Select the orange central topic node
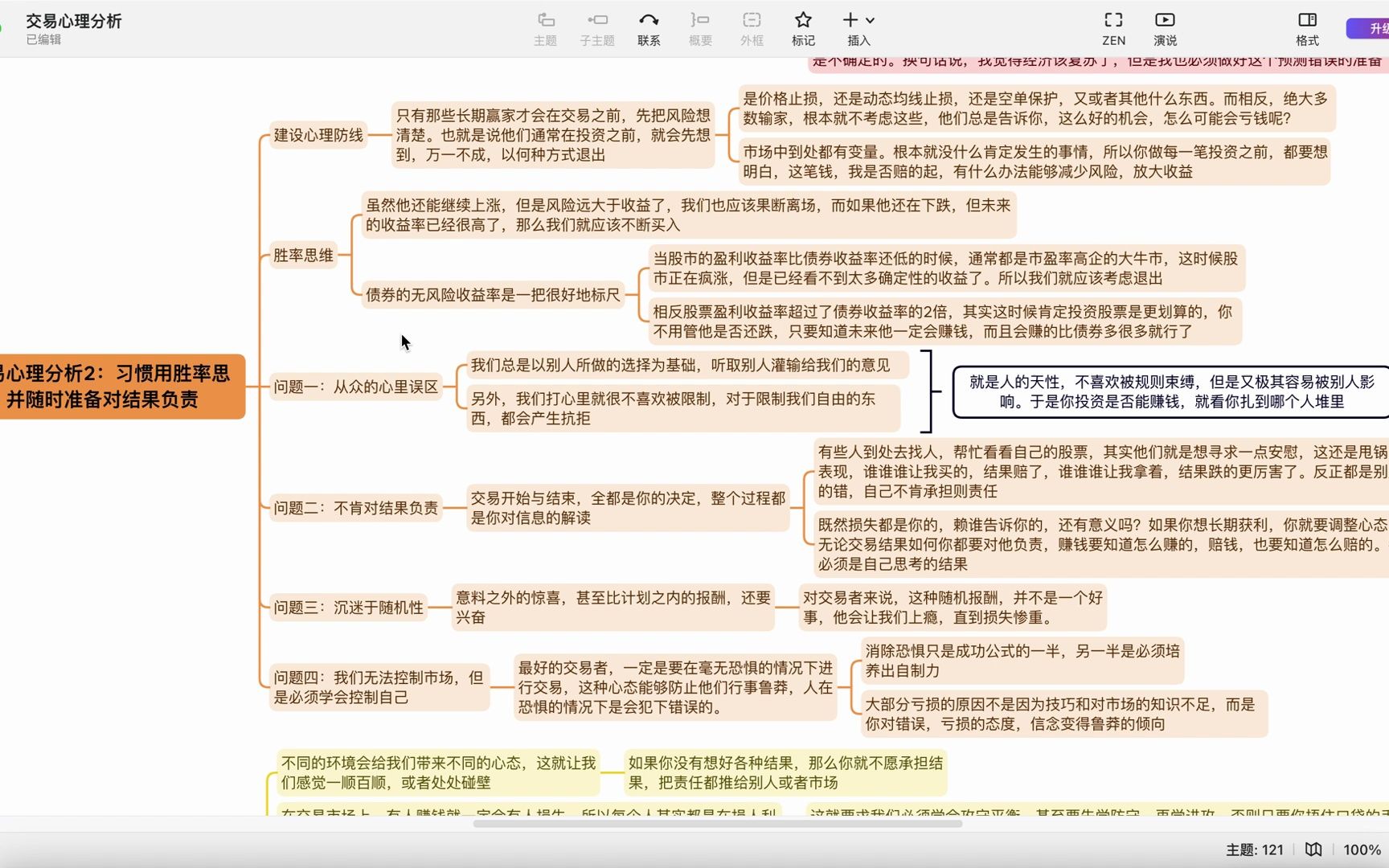Screen dimensions: 1389x868 click(x=121, y=387)
